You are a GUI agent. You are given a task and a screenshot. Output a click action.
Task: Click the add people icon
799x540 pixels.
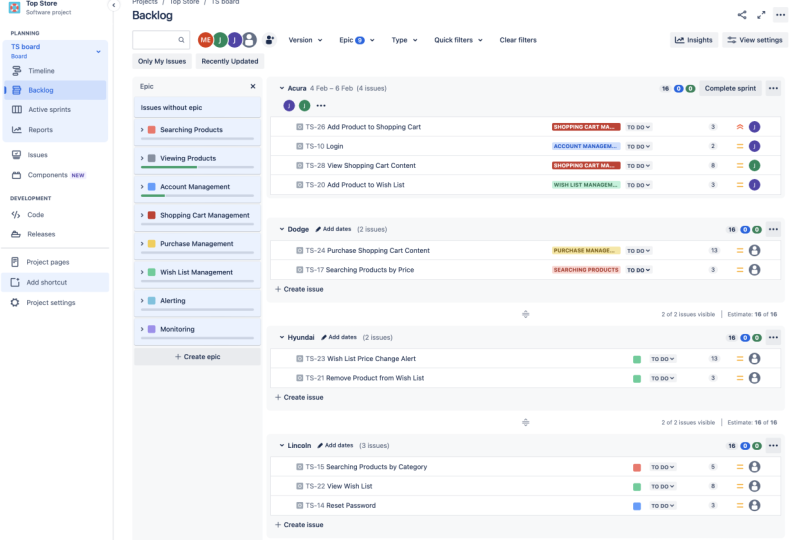pos(270,40)
